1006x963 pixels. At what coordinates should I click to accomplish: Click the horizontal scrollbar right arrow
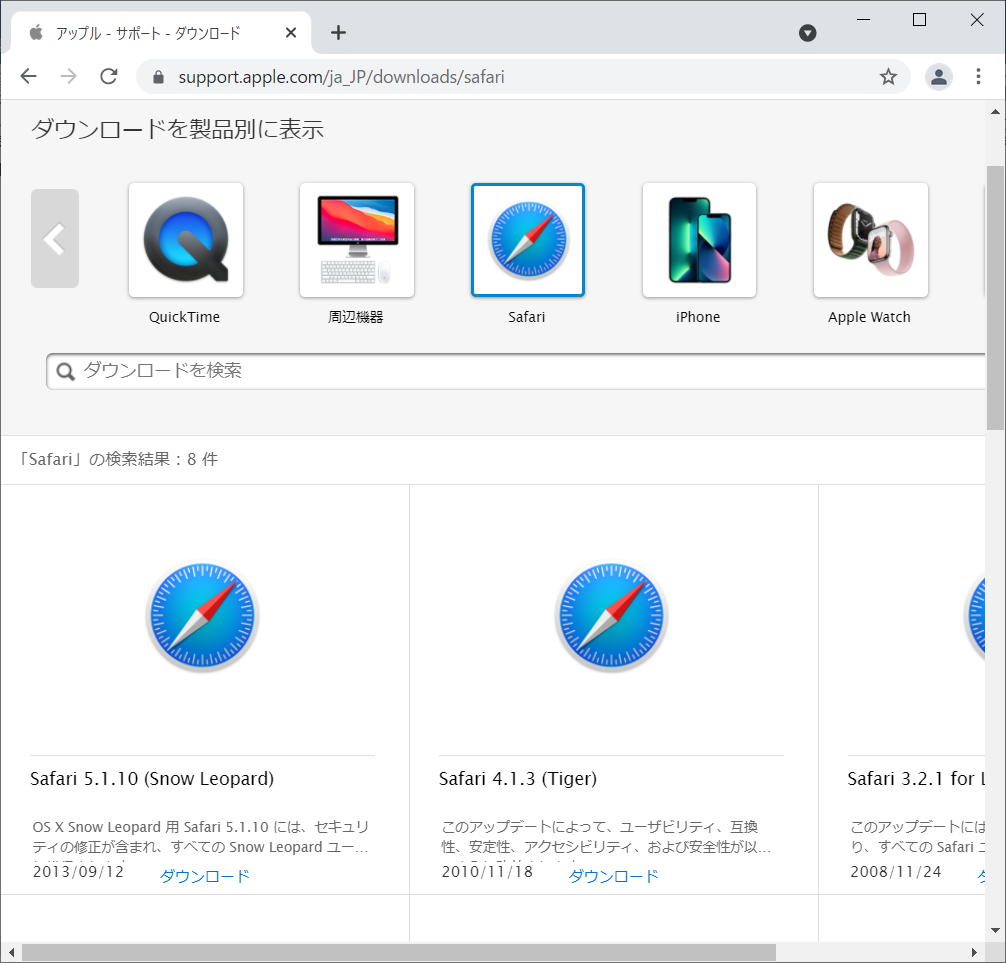coord(974,952)
